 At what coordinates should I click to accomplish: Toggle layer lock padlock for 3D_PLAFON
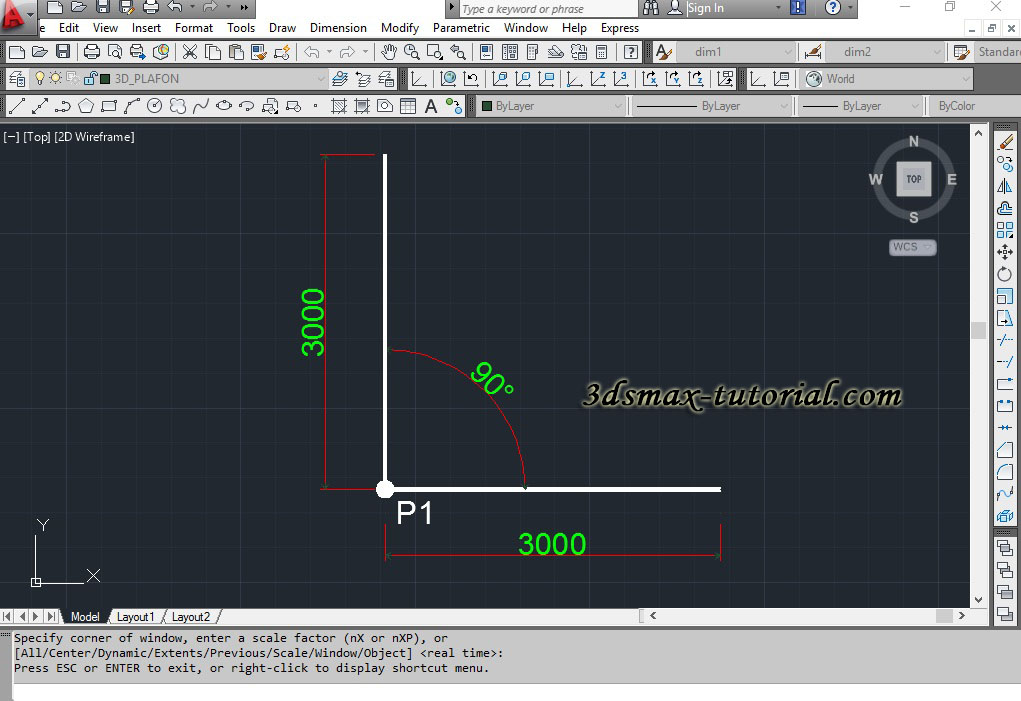[x=91, y=79]
